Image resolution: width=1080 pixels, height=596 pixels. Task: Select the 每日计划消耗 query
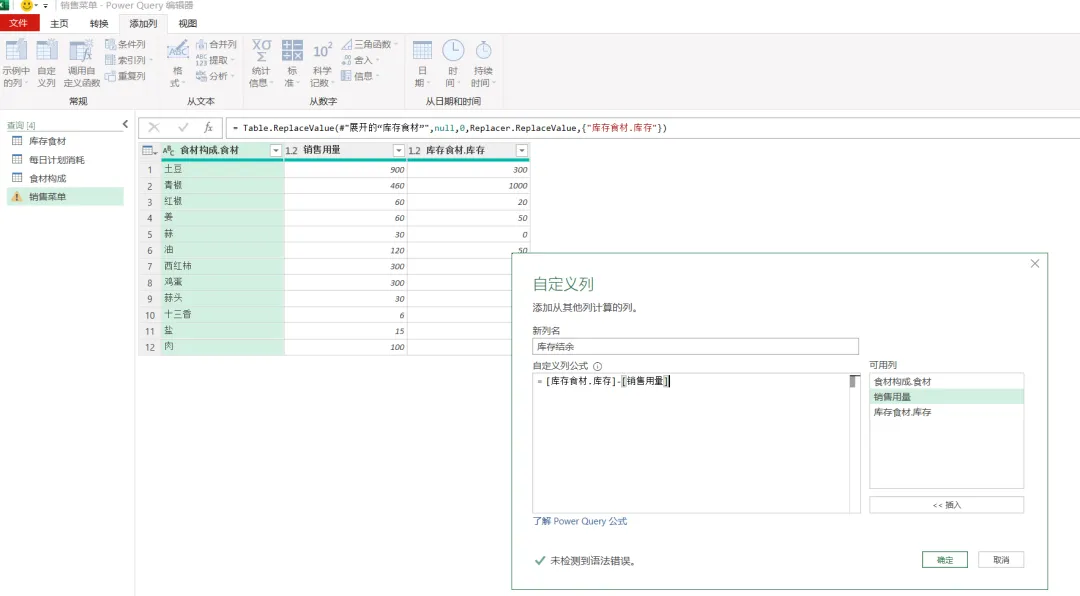coord(65,160)
